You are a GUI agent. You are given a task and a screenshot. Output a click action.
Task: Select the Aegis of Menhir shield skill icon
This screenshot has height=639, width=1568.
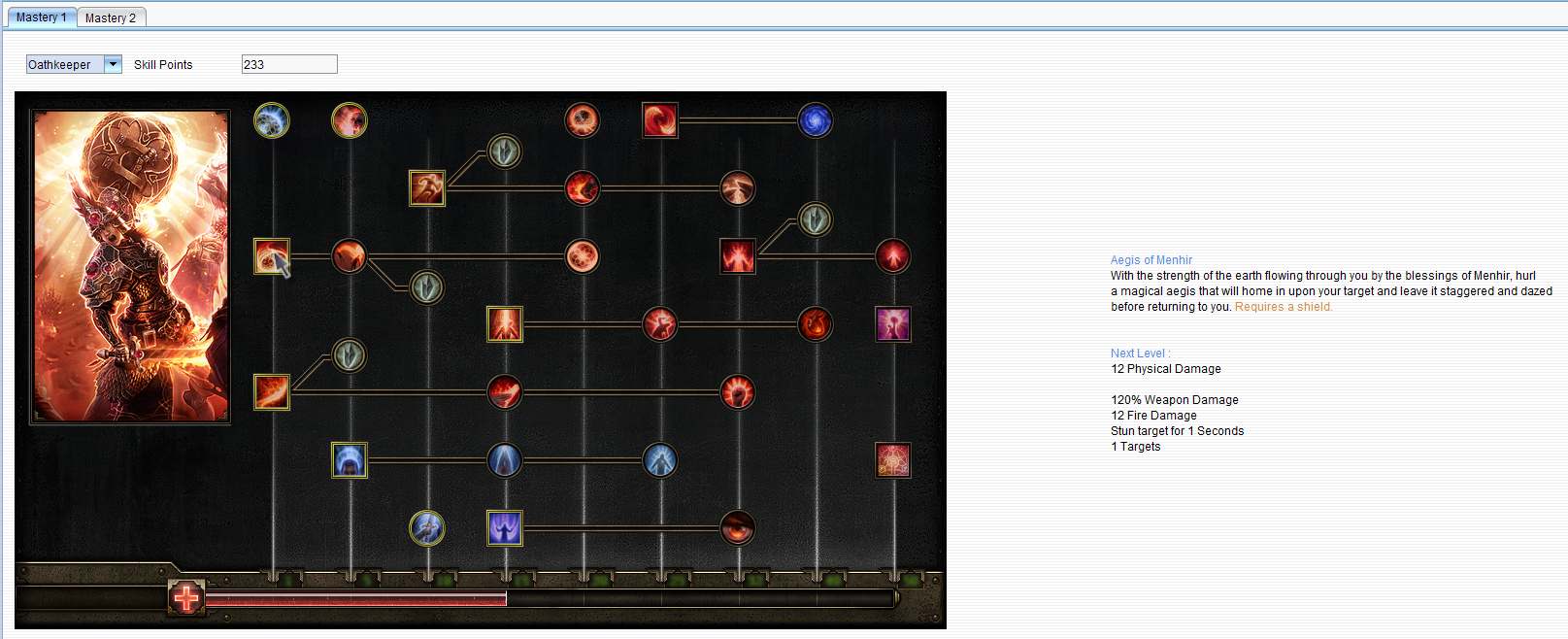(x=272, y=256)
